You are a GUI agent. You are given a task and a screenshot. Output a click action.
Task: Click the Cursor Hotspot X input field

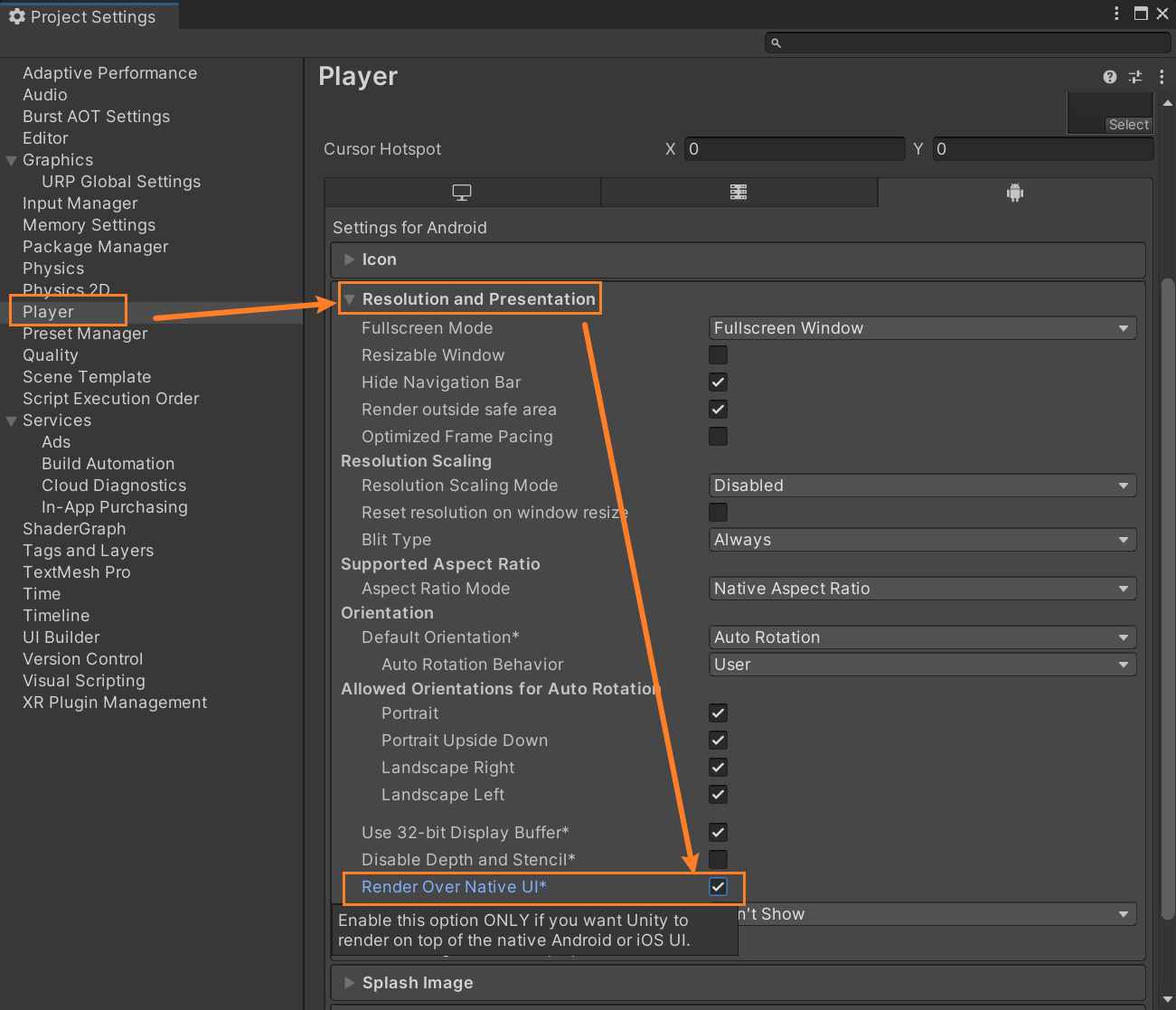click(x=794, y=149)
